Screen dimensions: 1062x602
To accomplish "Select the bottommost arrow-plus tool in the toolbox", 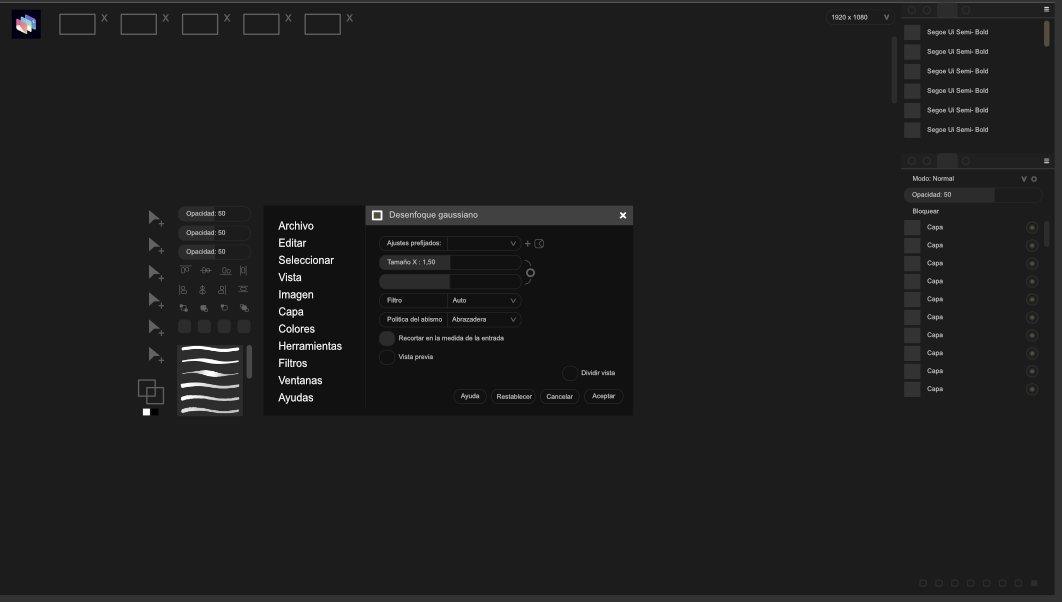I will (x=156, y=355).
